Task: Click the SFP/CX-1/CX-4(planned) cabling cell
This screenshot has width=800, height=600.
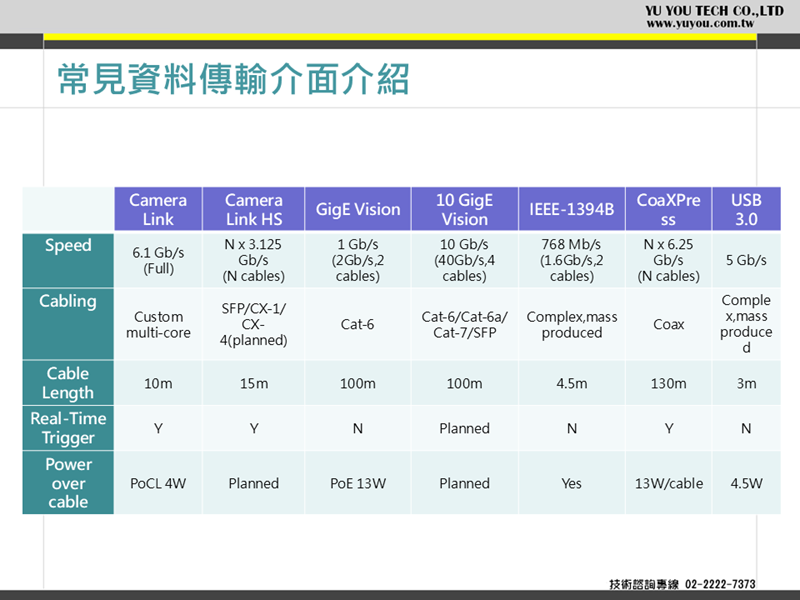Action: click(x=254, y=324)
